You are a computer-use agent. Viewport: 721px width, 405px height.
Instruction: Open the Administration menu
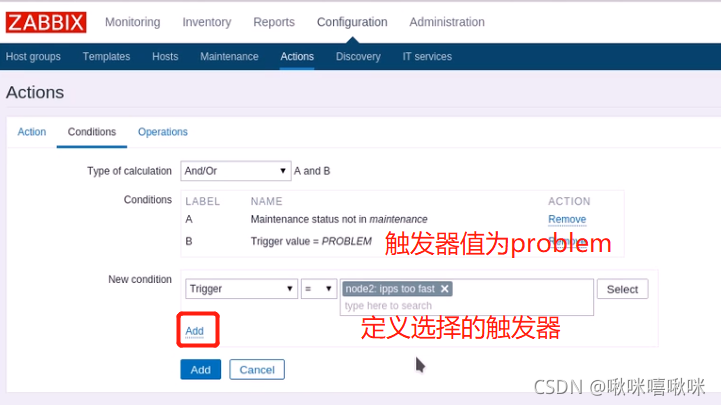coord(447,22)
